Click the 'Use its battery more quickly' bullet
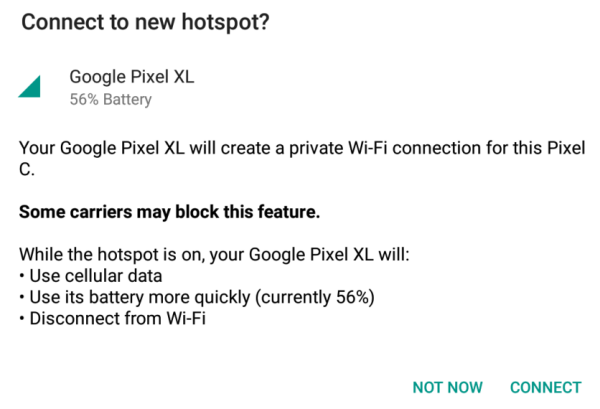600x409 pixels. tap(197, 297)
